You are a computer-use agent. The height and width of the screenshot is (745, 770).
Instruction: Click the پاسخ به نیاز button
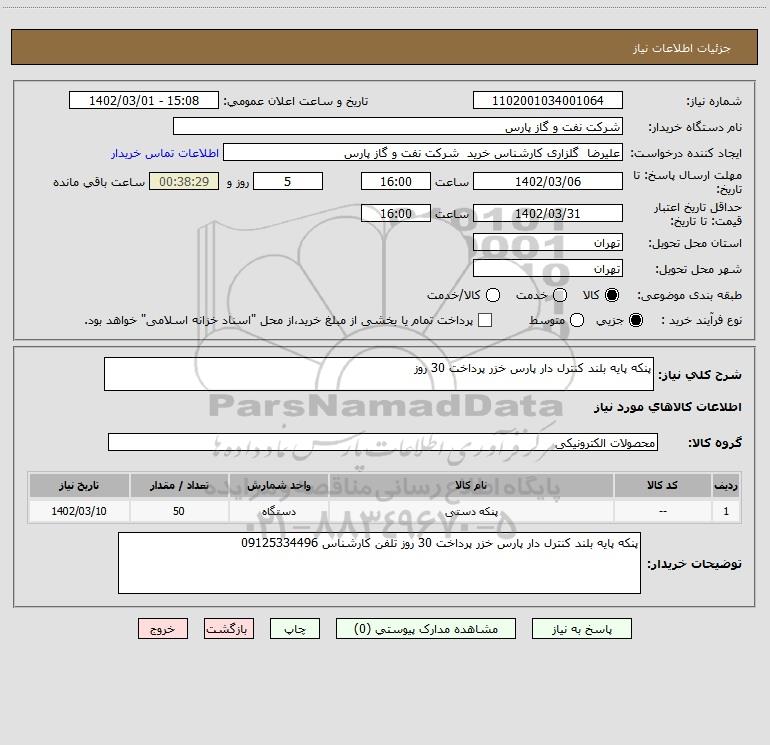click(x=581, y=629)
